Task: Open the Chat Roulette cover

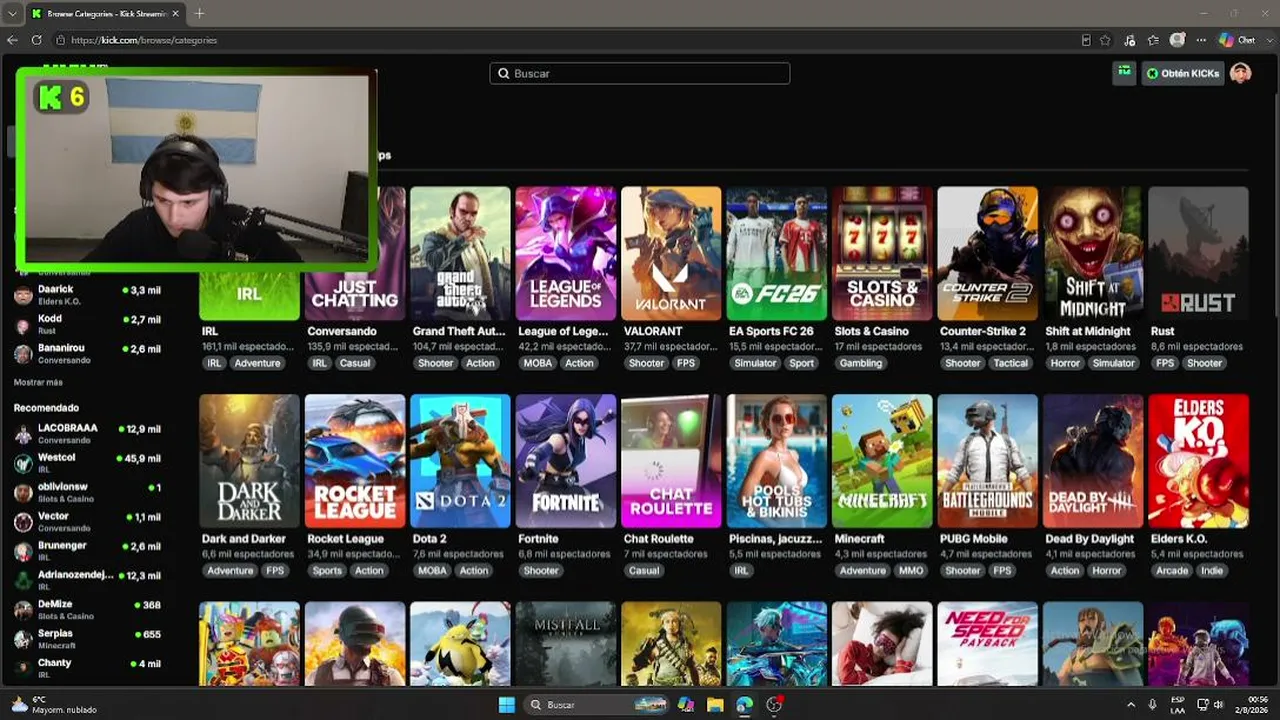Action: [x=671, y=461]
